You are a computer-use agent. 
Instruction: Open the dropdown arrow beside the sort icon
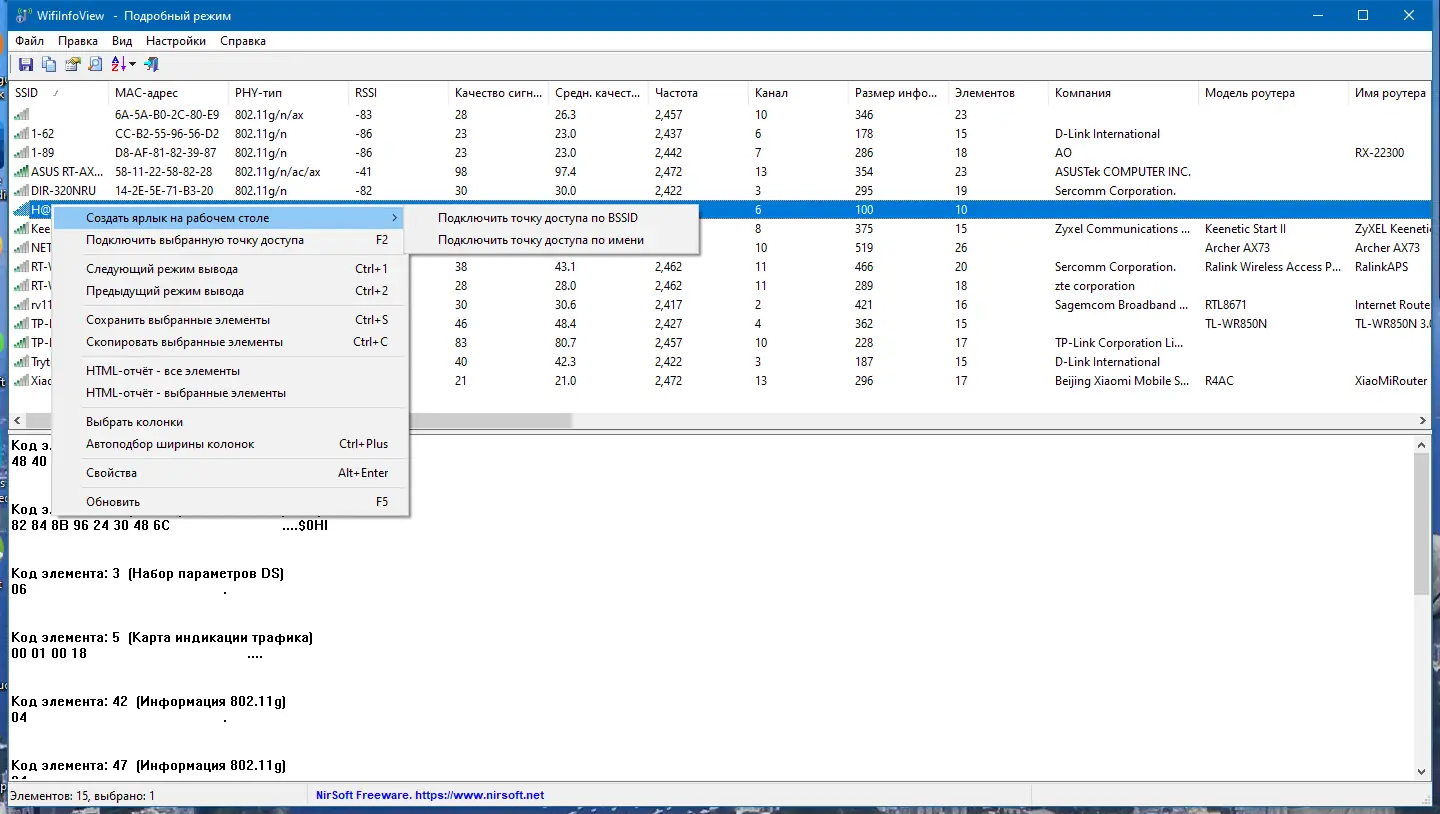[133, 65]
